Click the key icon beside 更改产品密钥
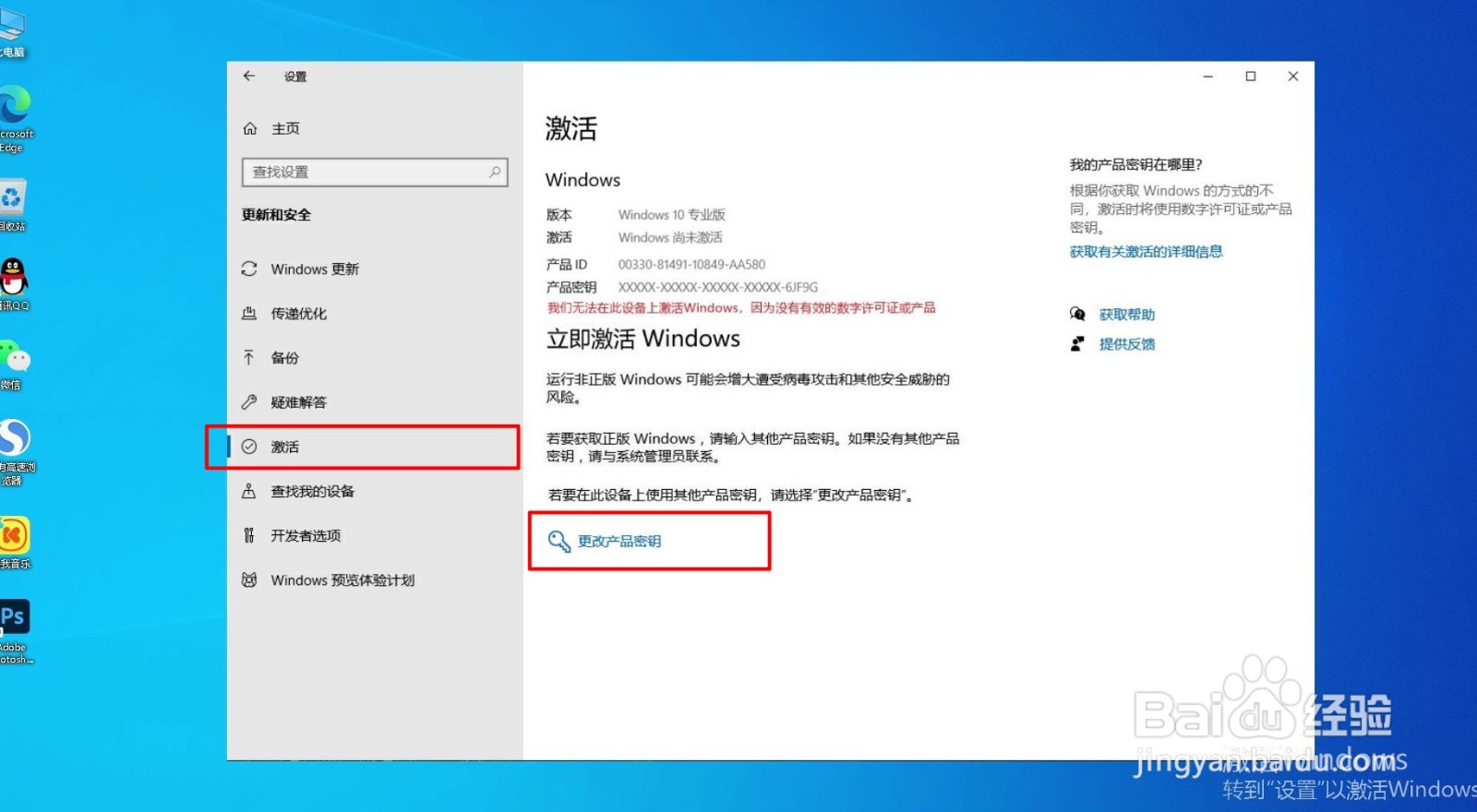This screenshot has width=1477, height=812. tap(559, 542)
